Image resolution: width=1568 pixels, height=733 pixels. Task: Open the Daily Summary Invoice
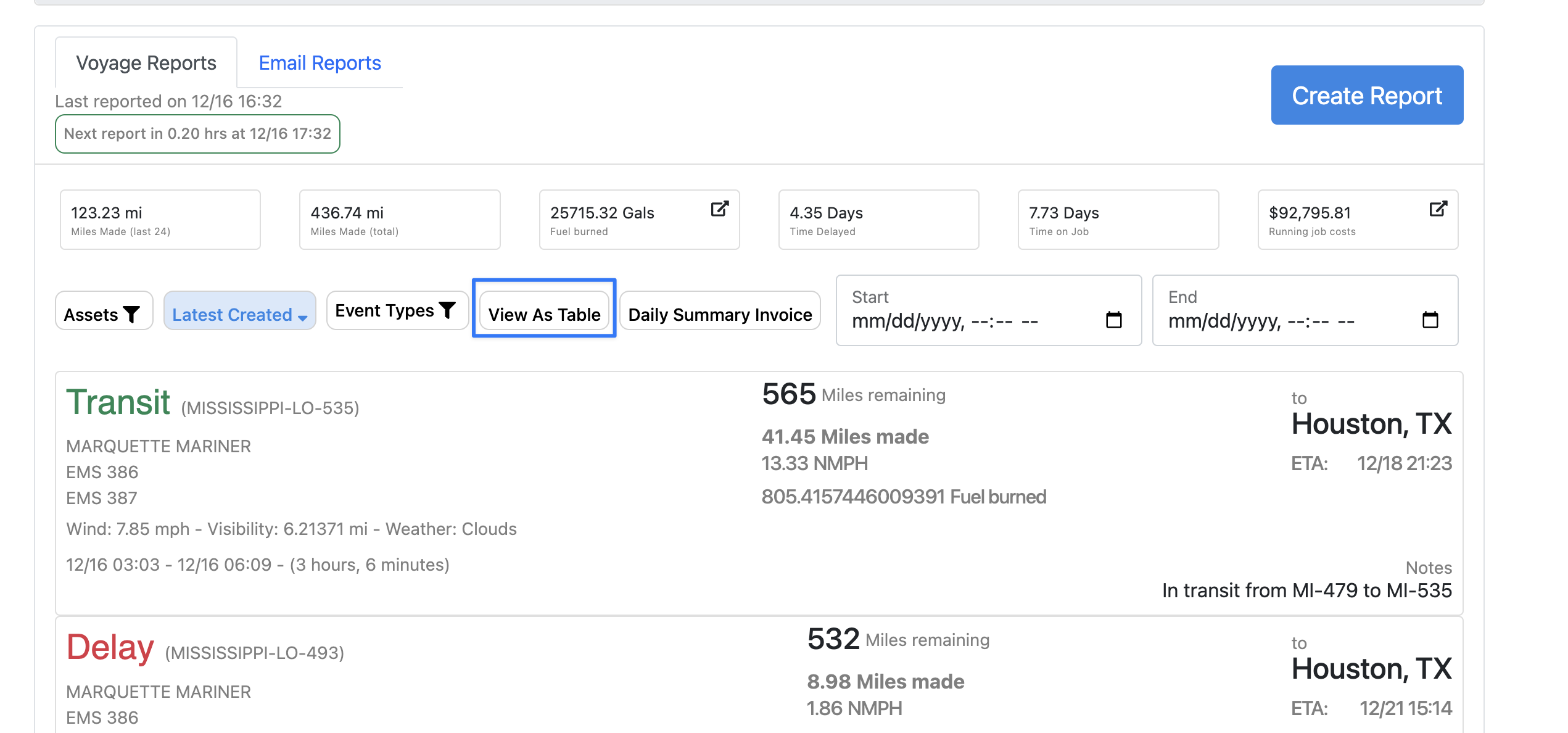720,315
